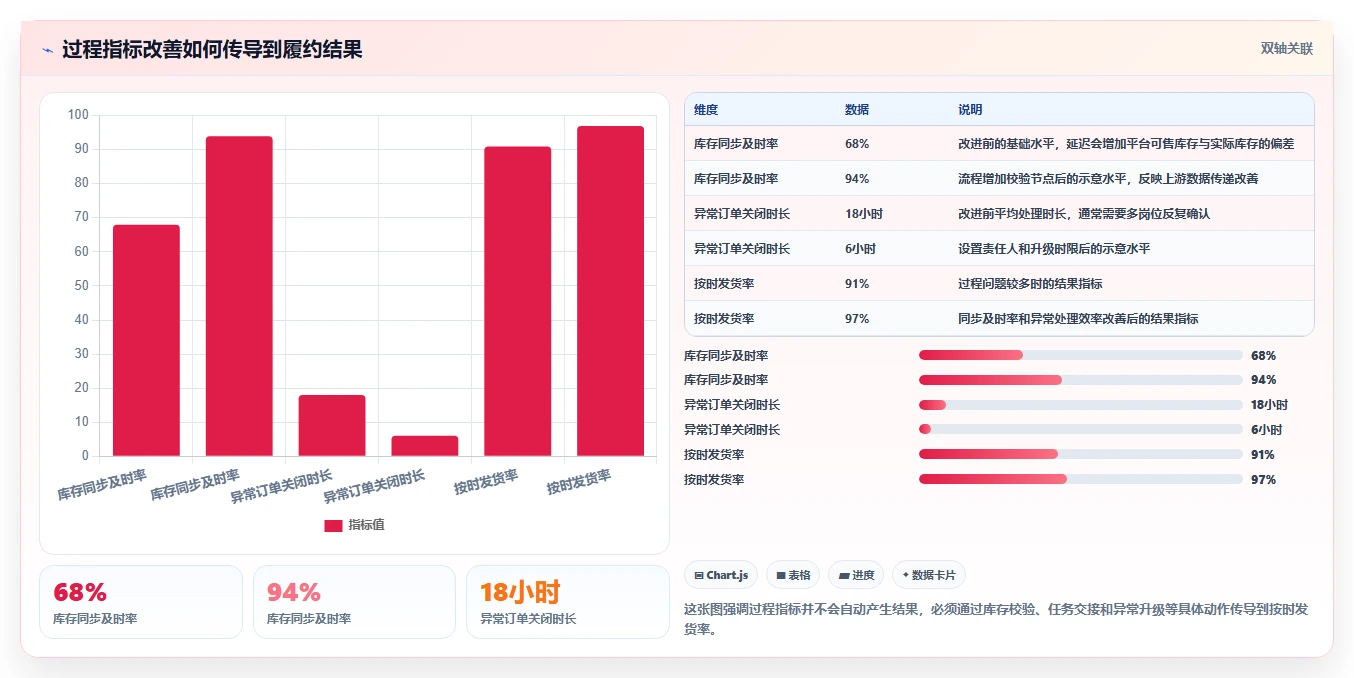Click the progress bar labeled 68%
1354x678 pixels.
pos(1081,355)
